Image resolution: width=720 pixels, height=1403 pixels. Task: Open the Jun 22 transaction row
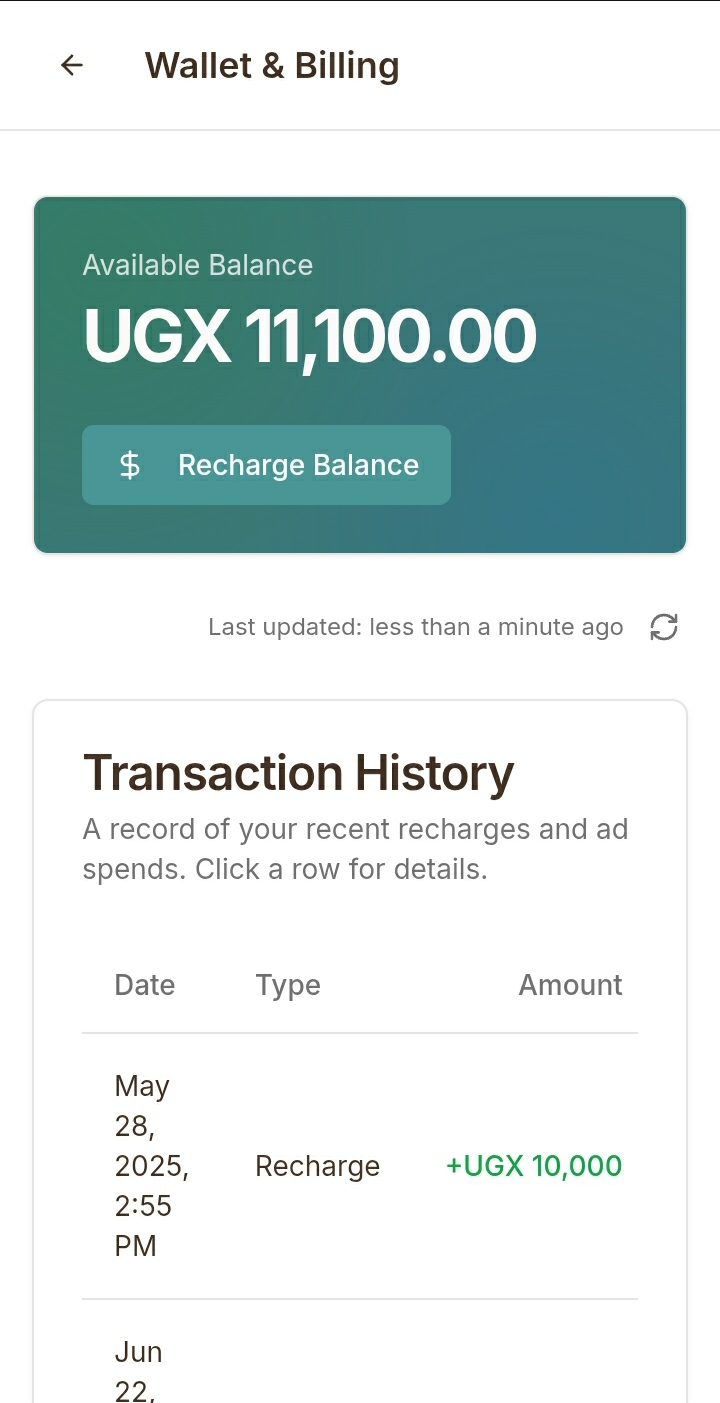click(x=360, y=1370)
